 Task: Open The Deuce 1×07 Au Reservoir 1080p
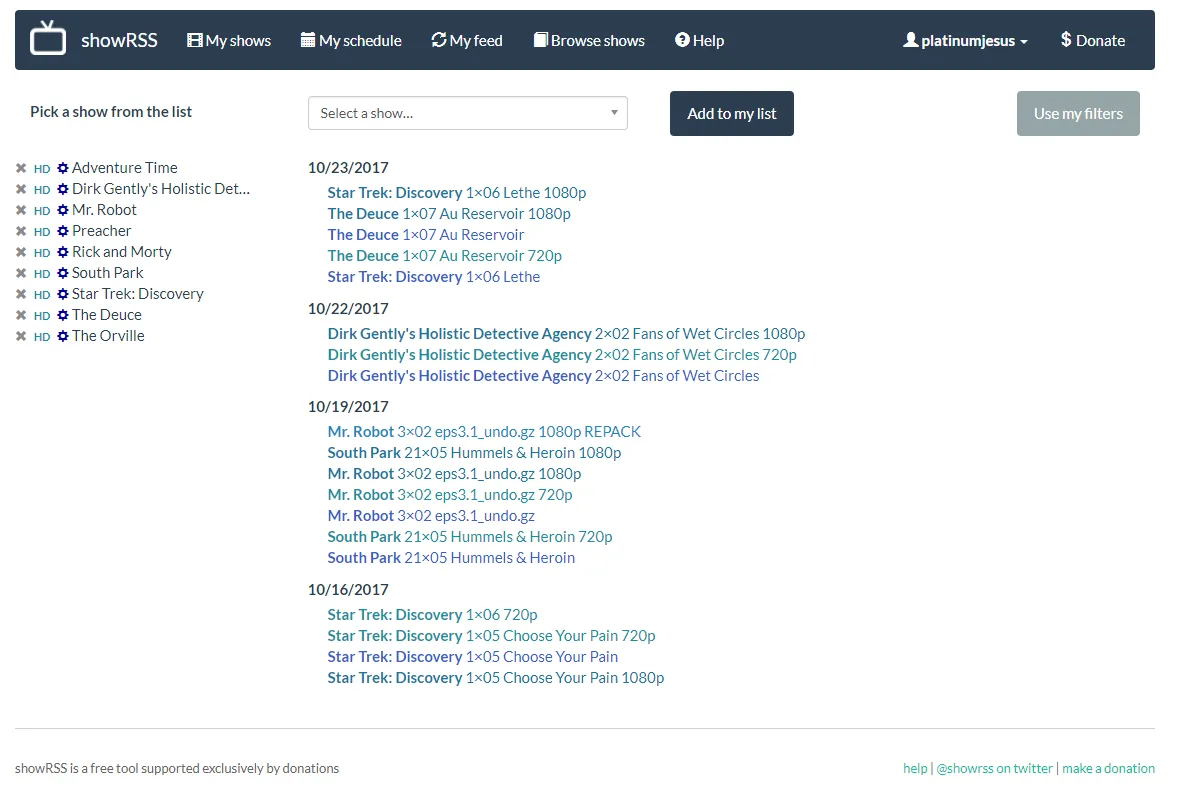tap(449, 214)
